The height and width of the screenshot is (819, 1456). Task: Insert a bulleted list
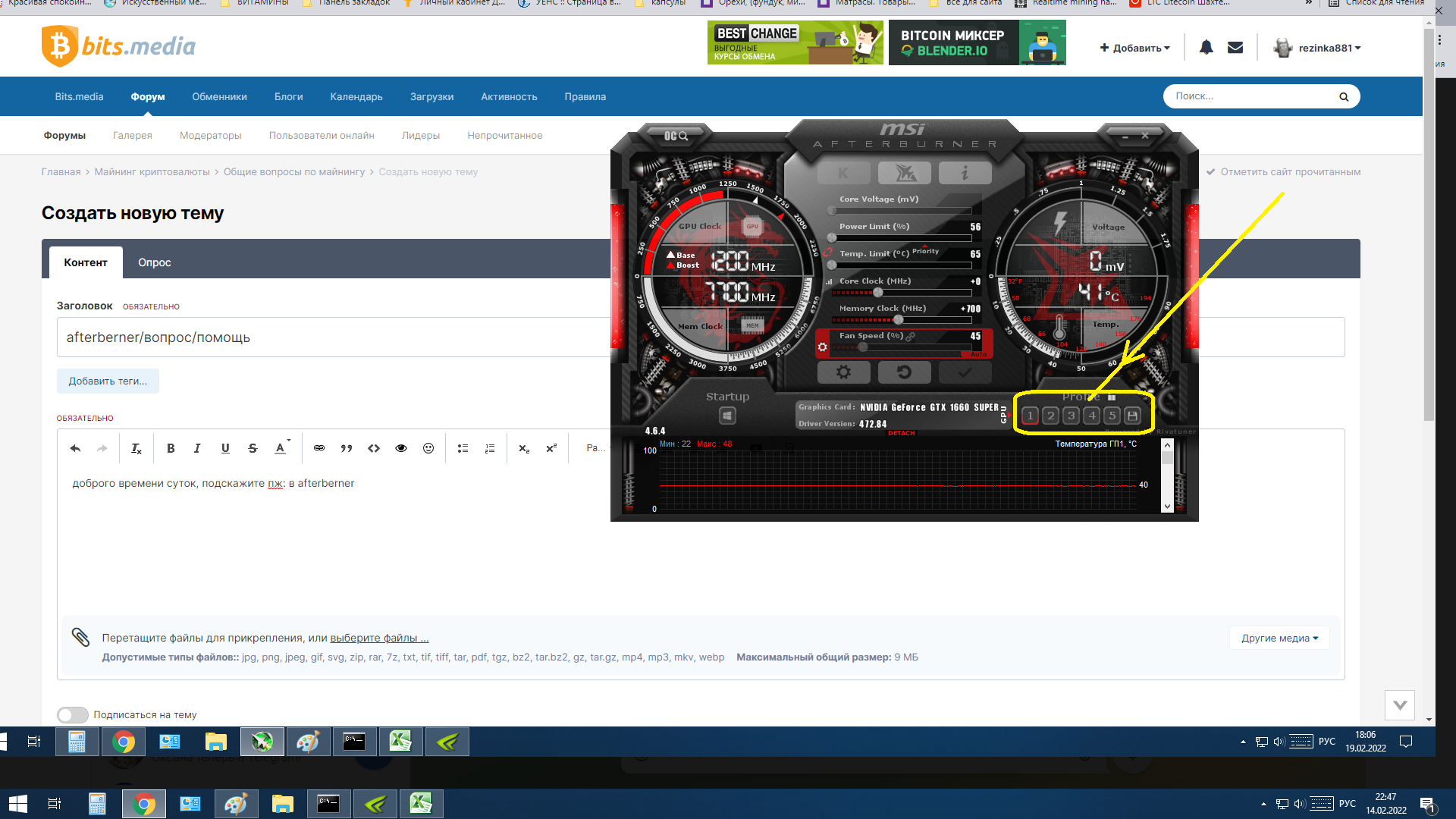[463, 449]
